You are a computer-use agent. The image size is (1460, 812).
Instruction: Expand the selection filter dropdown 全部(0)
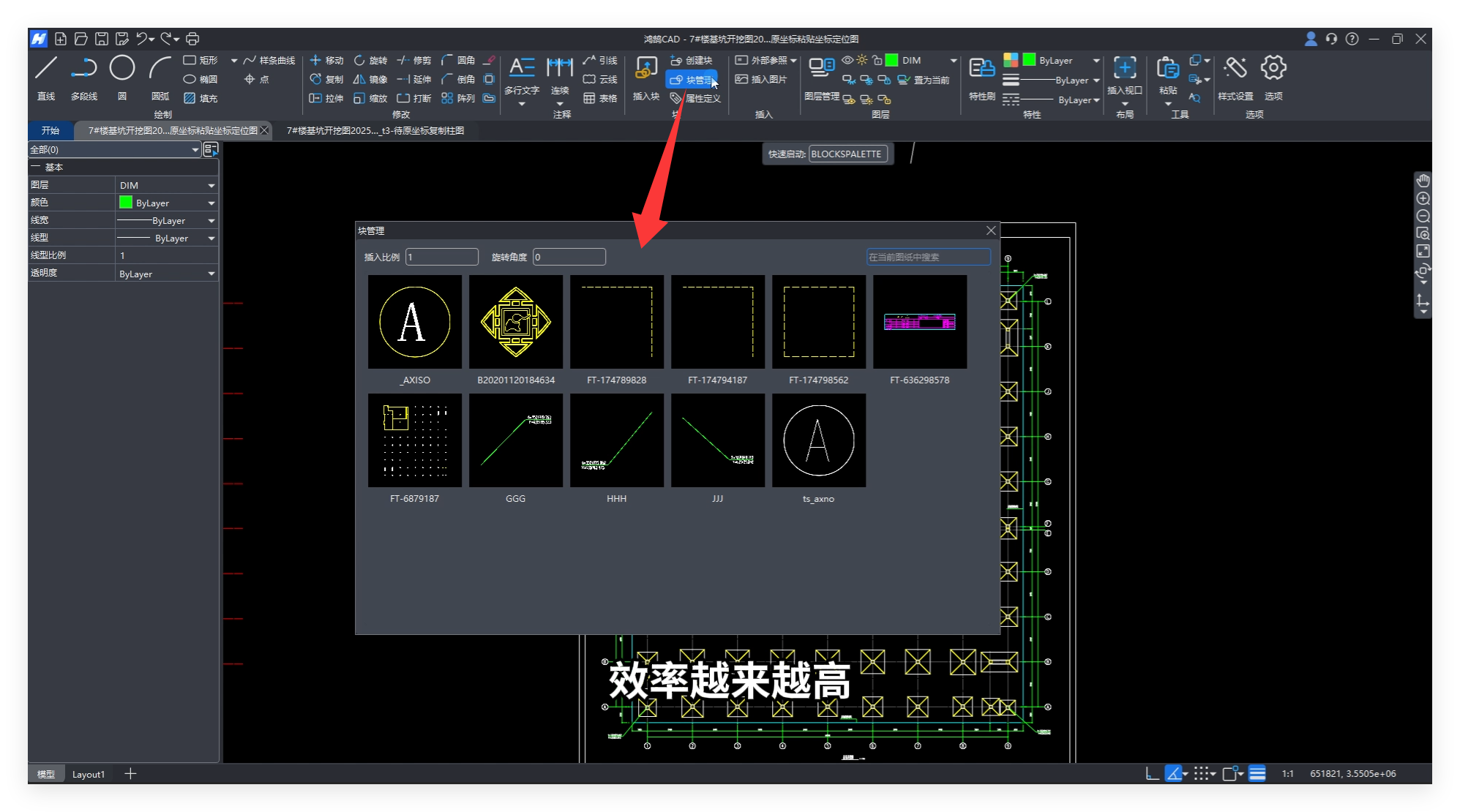click(x=195, y=150)
